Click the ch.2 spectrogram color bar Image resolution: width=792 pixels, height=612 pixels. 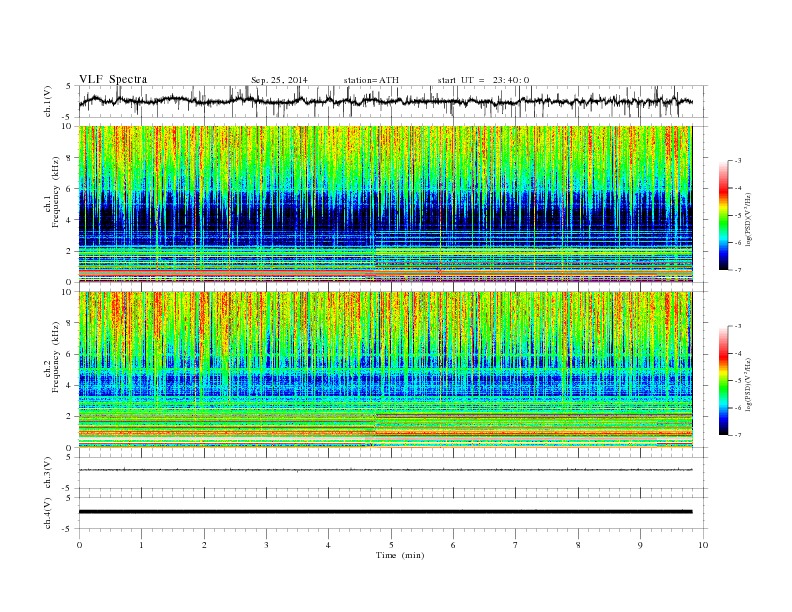pyautogui.click(x=723, y=380)
